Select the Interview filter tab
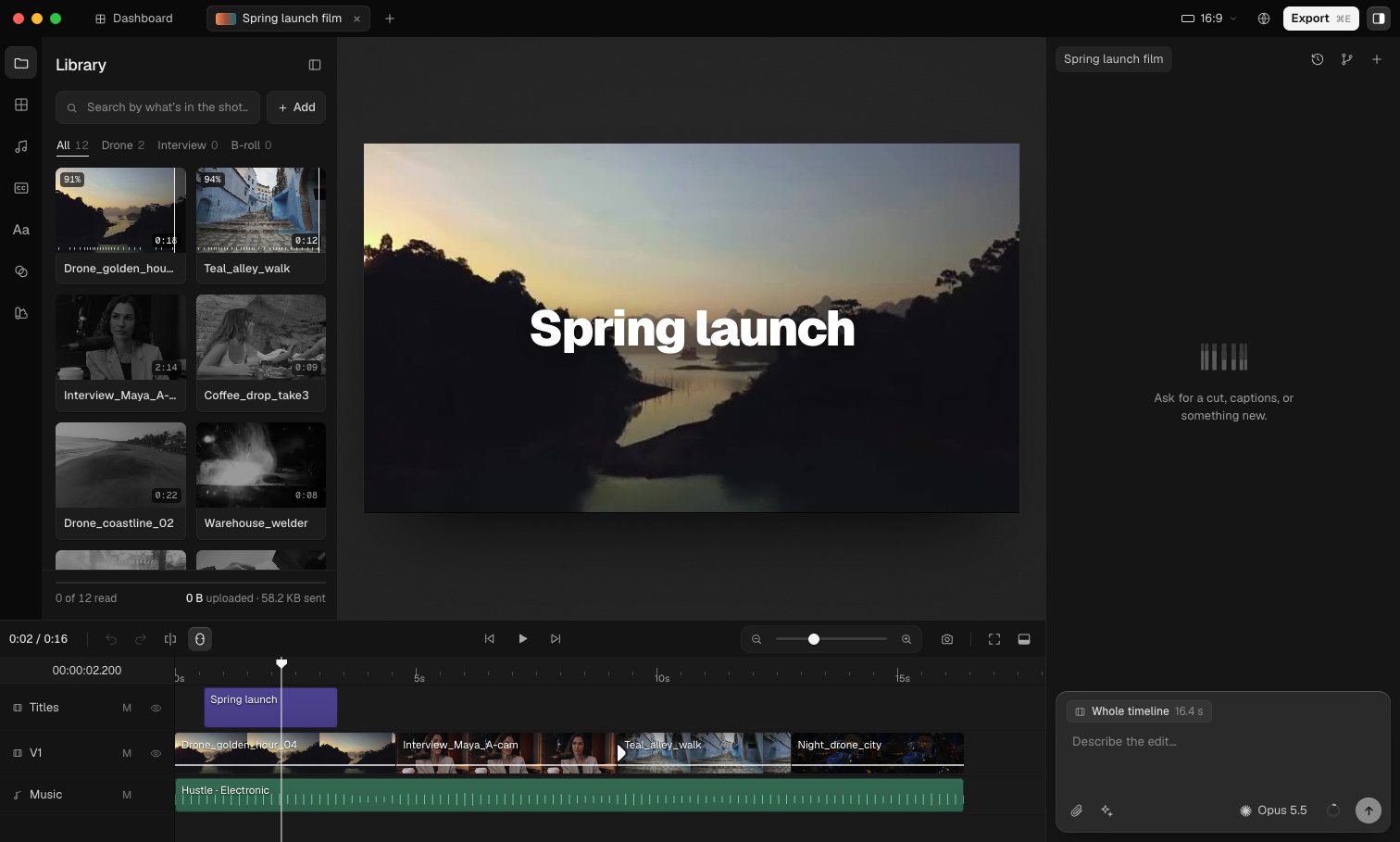This screenshot has height=842, width=1400. (x=188, y=145)
